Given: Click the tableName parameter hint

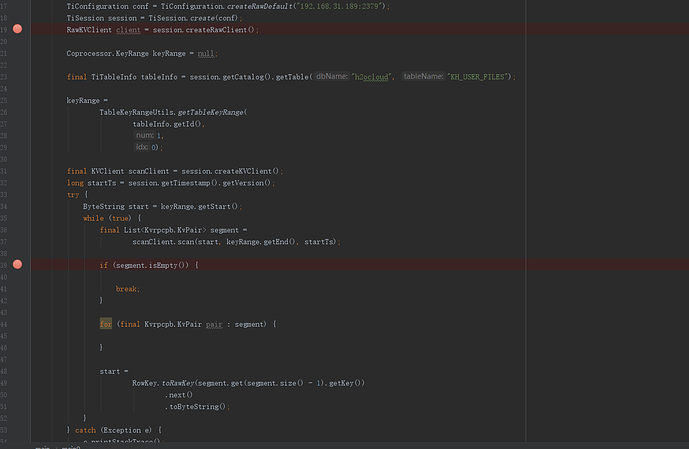Looking at the screenshot, I should click(424, 77).
